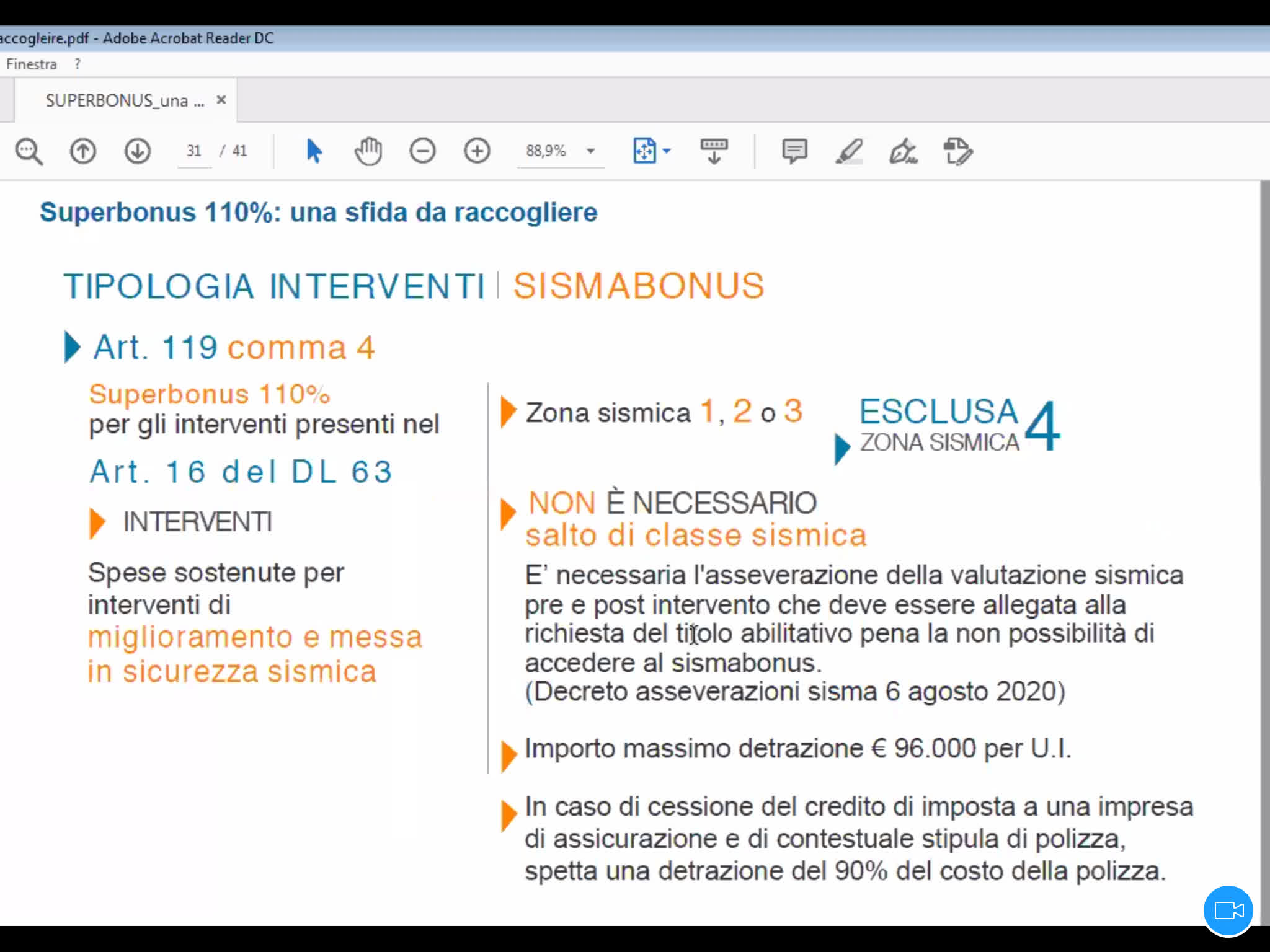Expand the page fit options arrow
Image resolution: width=1270 pixels, height=952 pixels.
[x=667, y=151]
